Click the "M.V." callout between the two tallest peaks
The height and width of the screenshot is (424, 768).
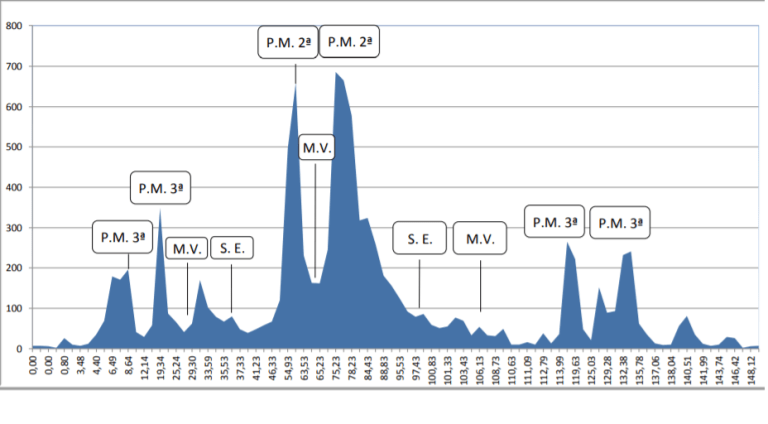click(315, 148)
